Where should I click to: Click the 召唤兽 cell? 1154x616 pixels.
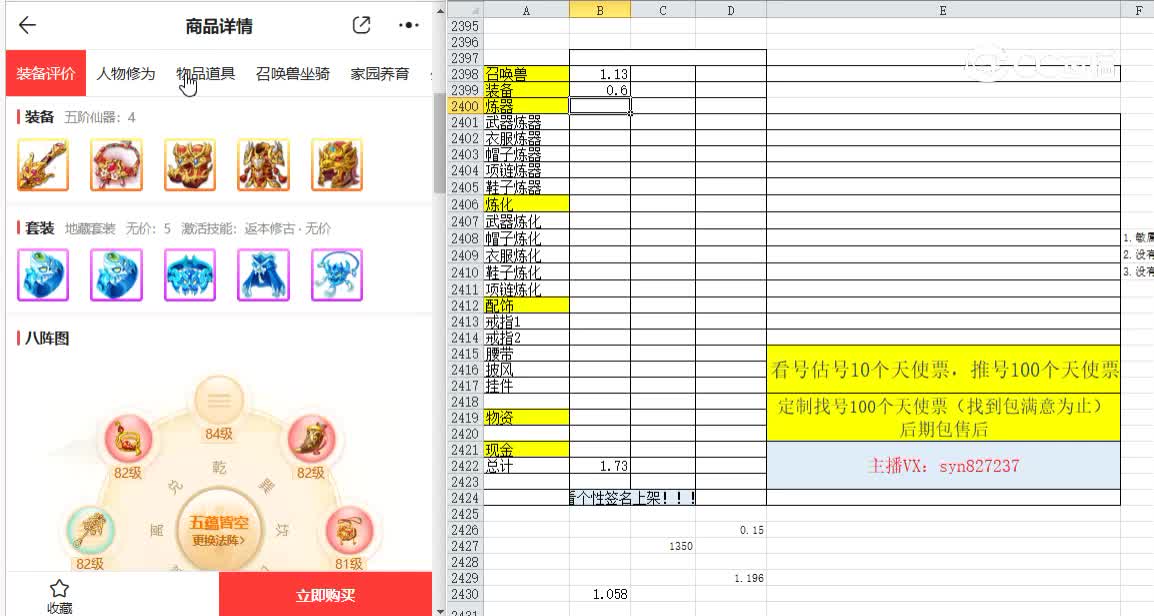[526, 74]
